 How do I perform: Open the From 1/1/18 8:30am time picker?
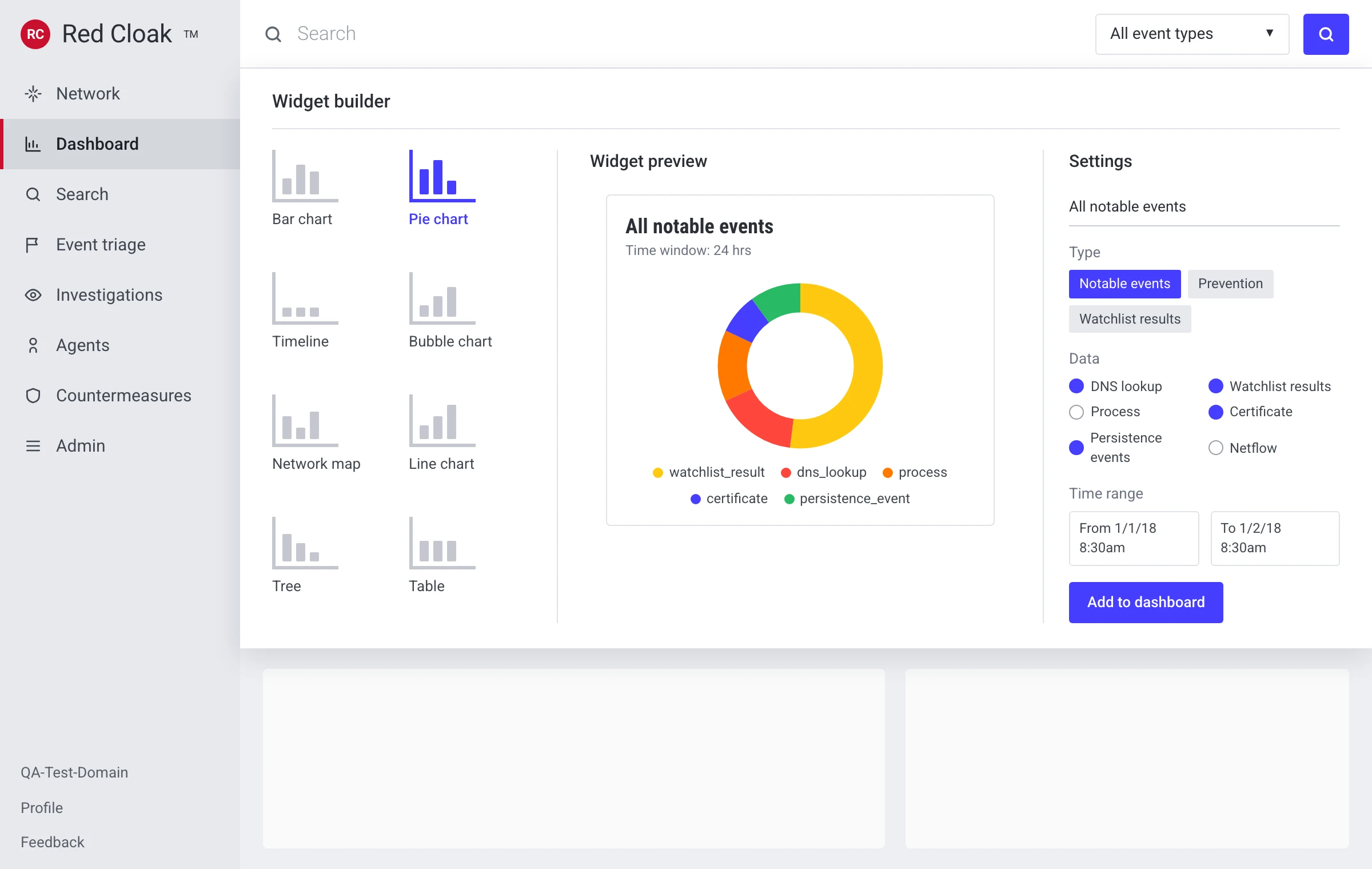[1134, 539]
